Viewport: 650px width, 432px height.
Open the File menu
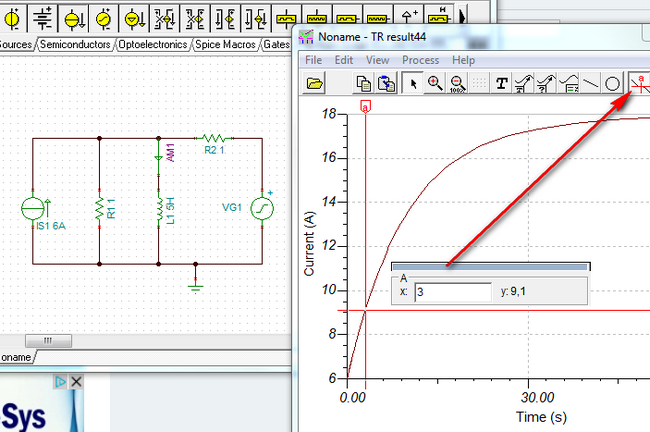(x=314, y=60)
